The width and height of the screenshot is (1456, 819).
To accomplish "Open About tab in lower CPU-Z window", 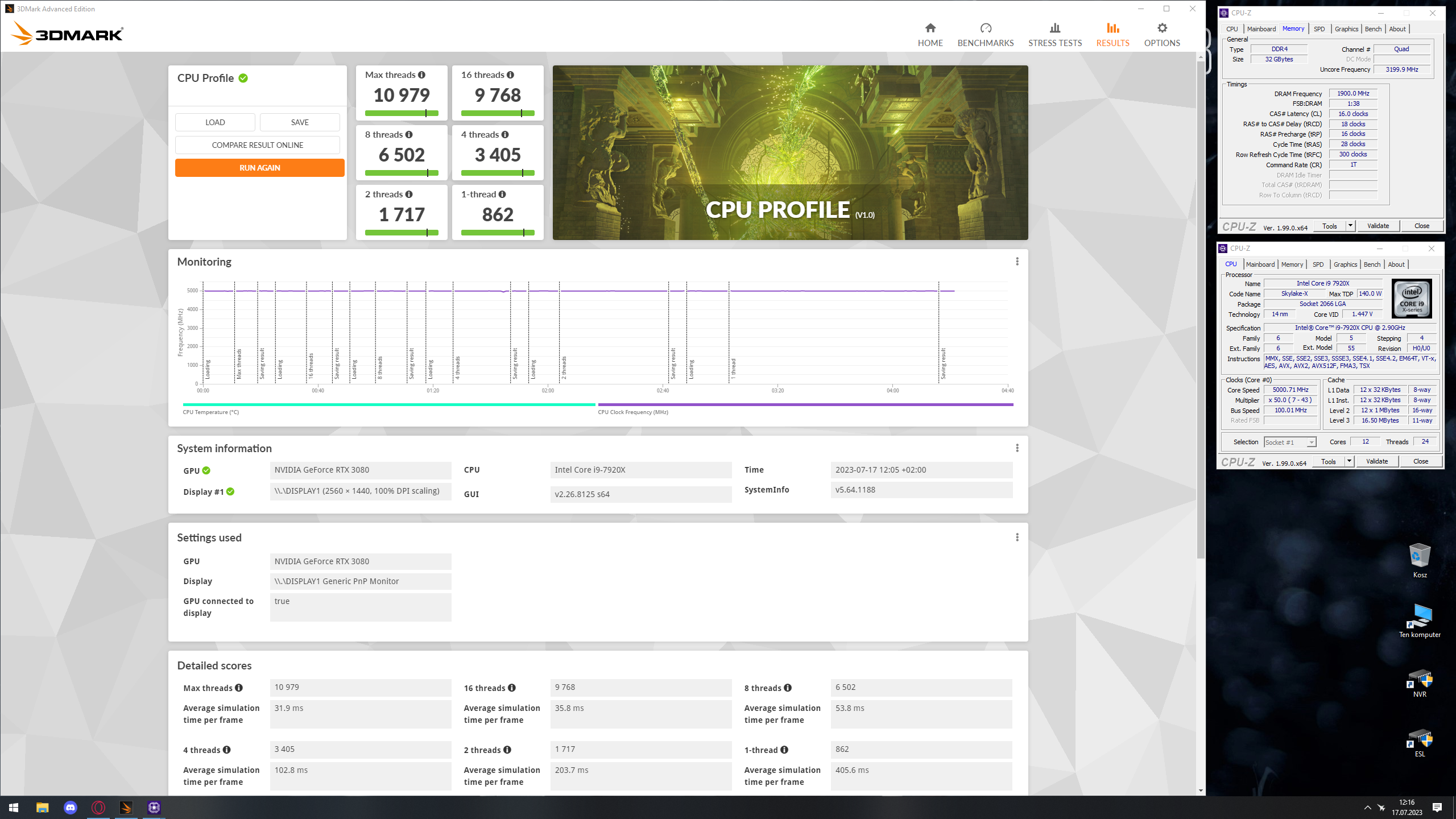I will click(1396, 264).
